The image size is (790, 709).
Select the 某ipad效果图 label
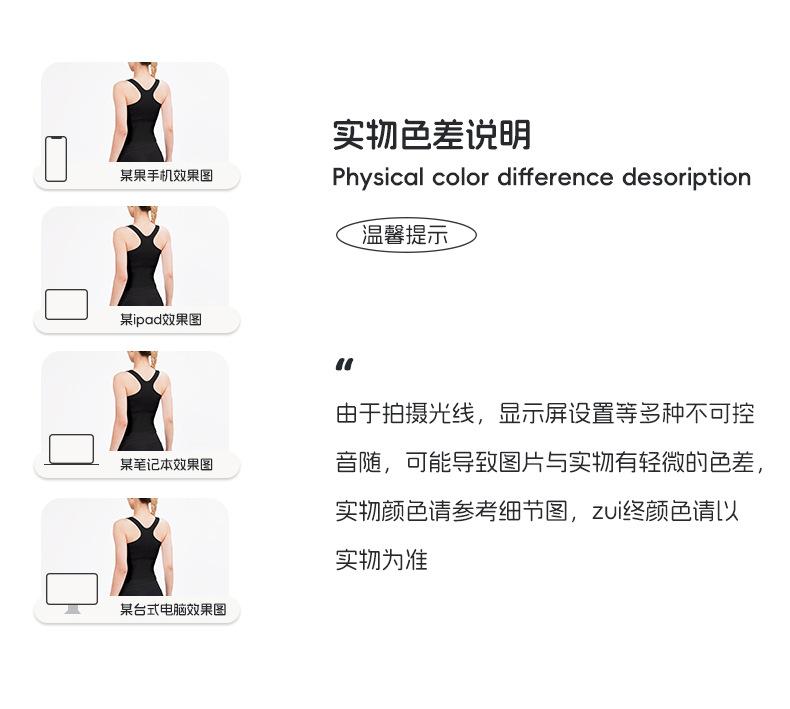pos(161,319)
